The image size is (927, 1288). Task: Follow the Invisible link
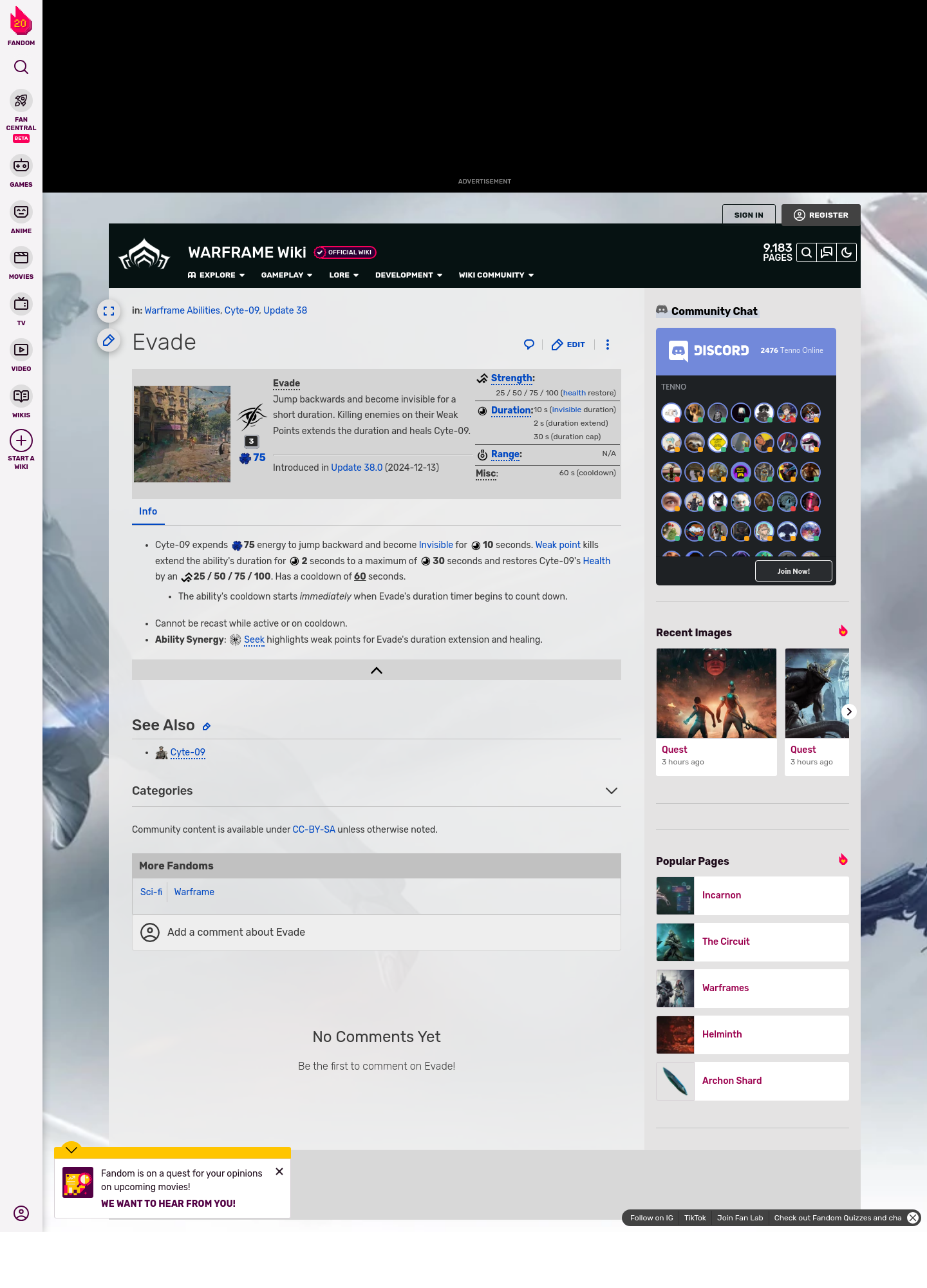[x=436, y=545]
